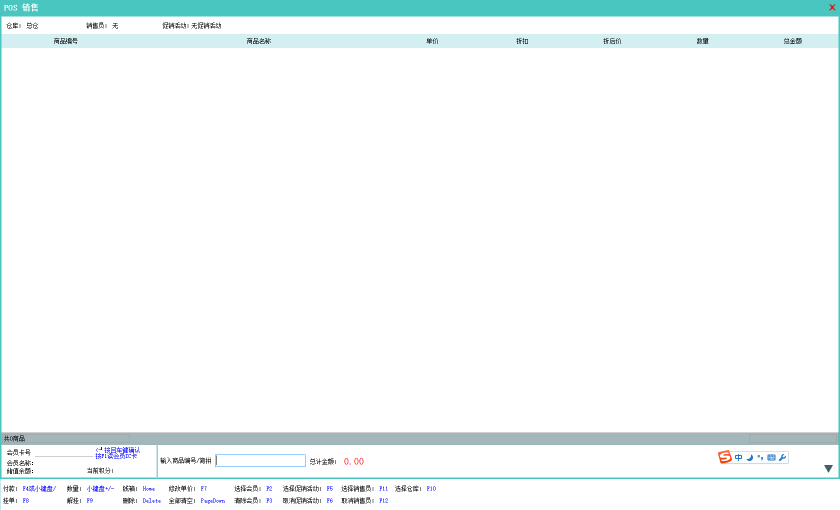Screen dimensions: 840x510
Task: Open the IME wrench settings icon
Action: pyautogui.click(x=782, y=457)
